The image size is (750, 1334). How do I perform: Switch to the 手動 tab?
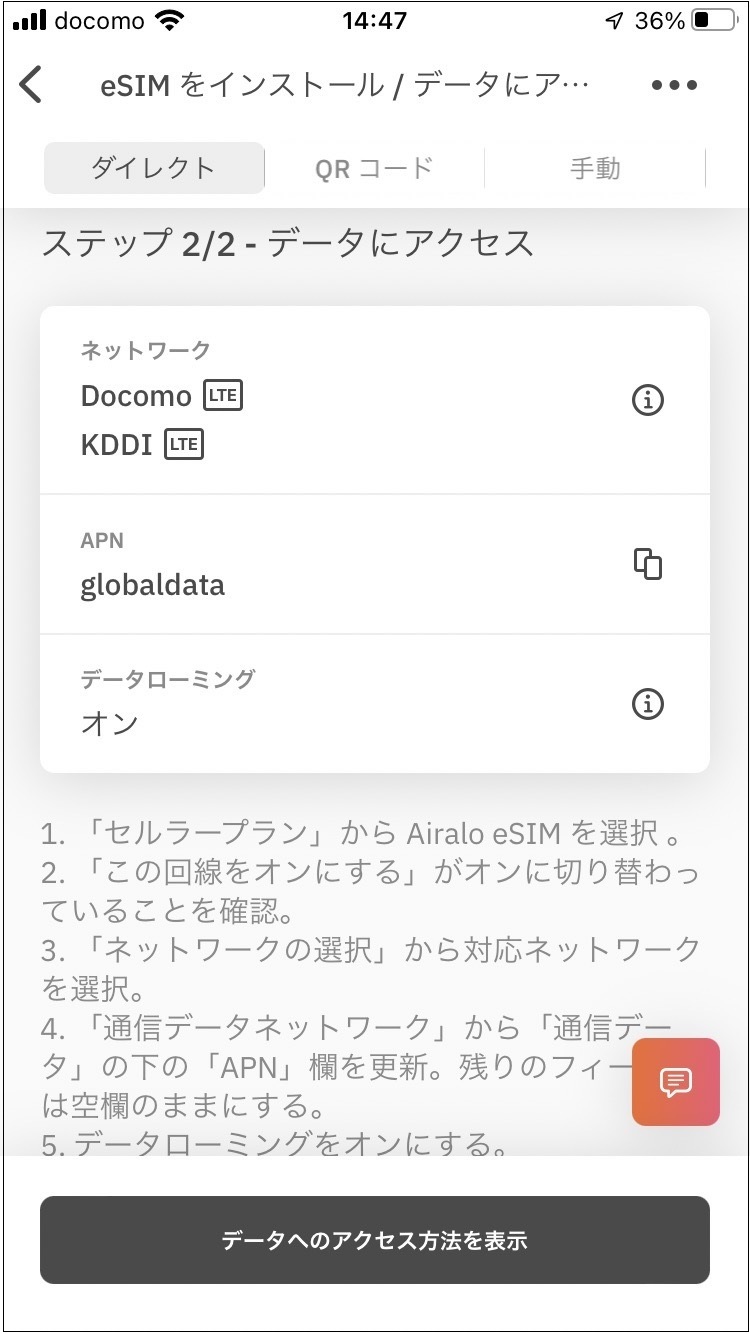pos(595,168)
